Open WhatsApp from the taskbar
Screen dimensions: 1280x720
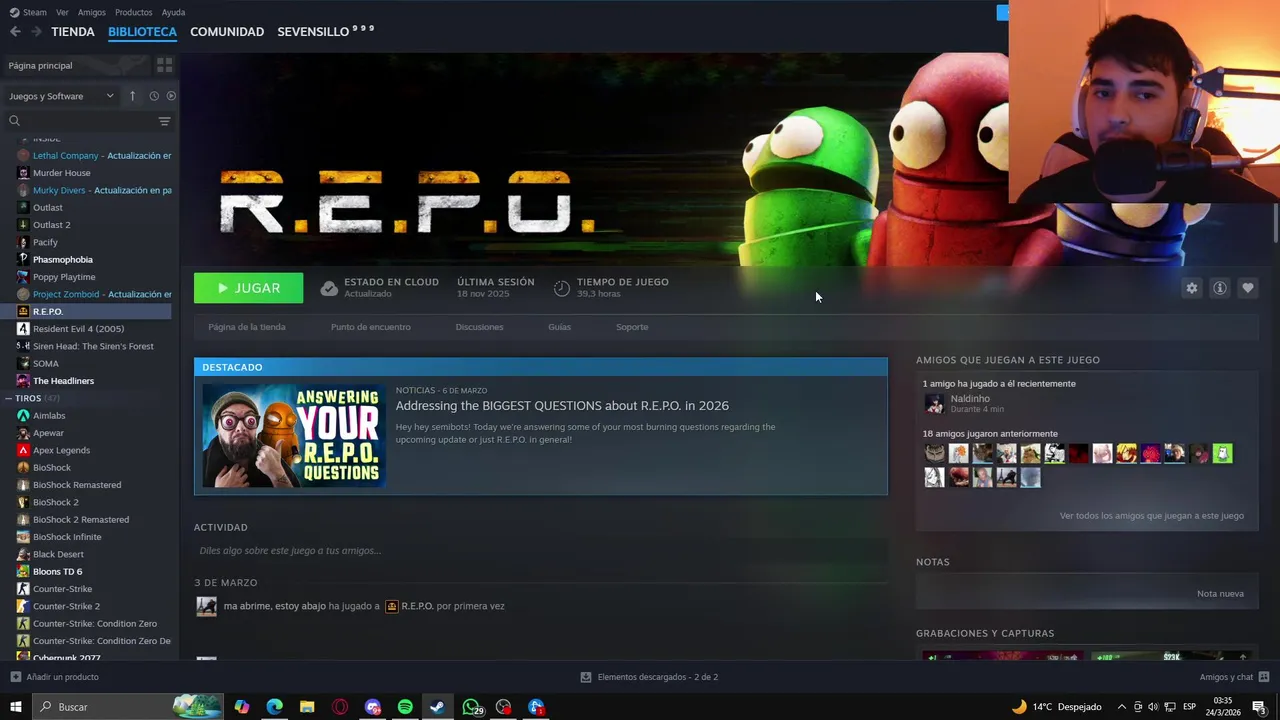point(471,707)
